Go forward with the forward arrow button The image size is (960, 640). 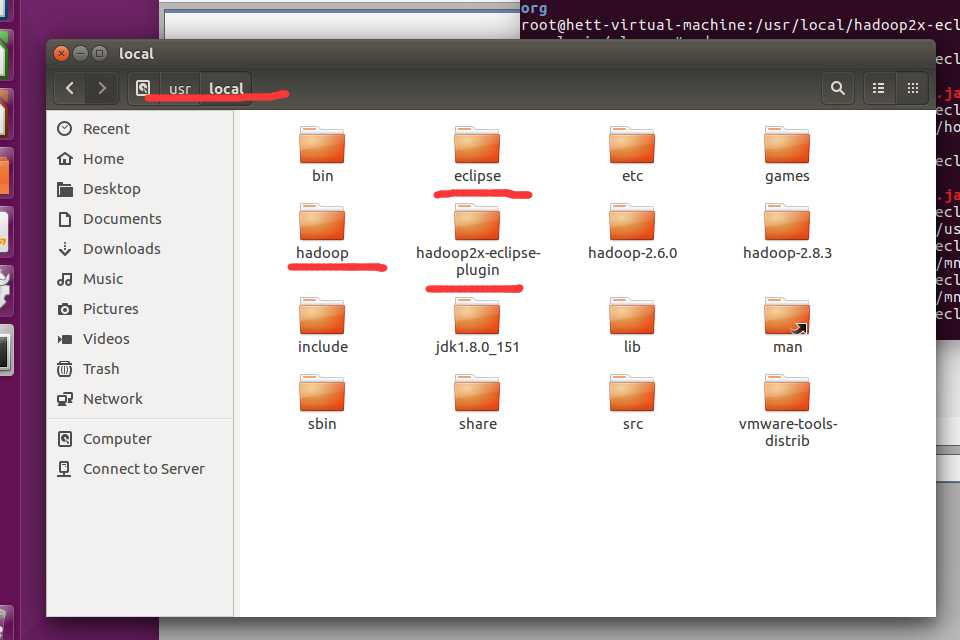pos(102,88)
